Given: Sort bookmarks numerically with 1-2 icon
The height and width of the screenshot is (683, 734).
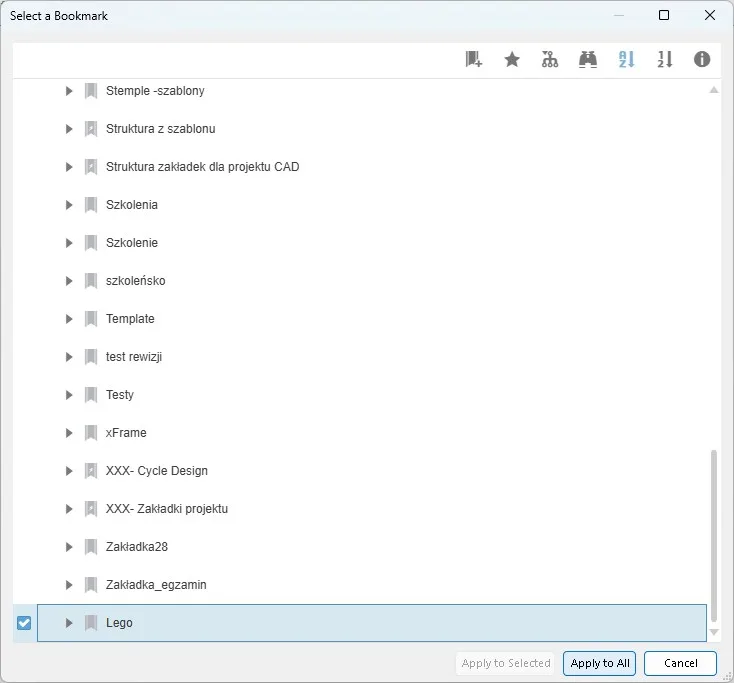Looking at the screenshot, I should 665,59.
